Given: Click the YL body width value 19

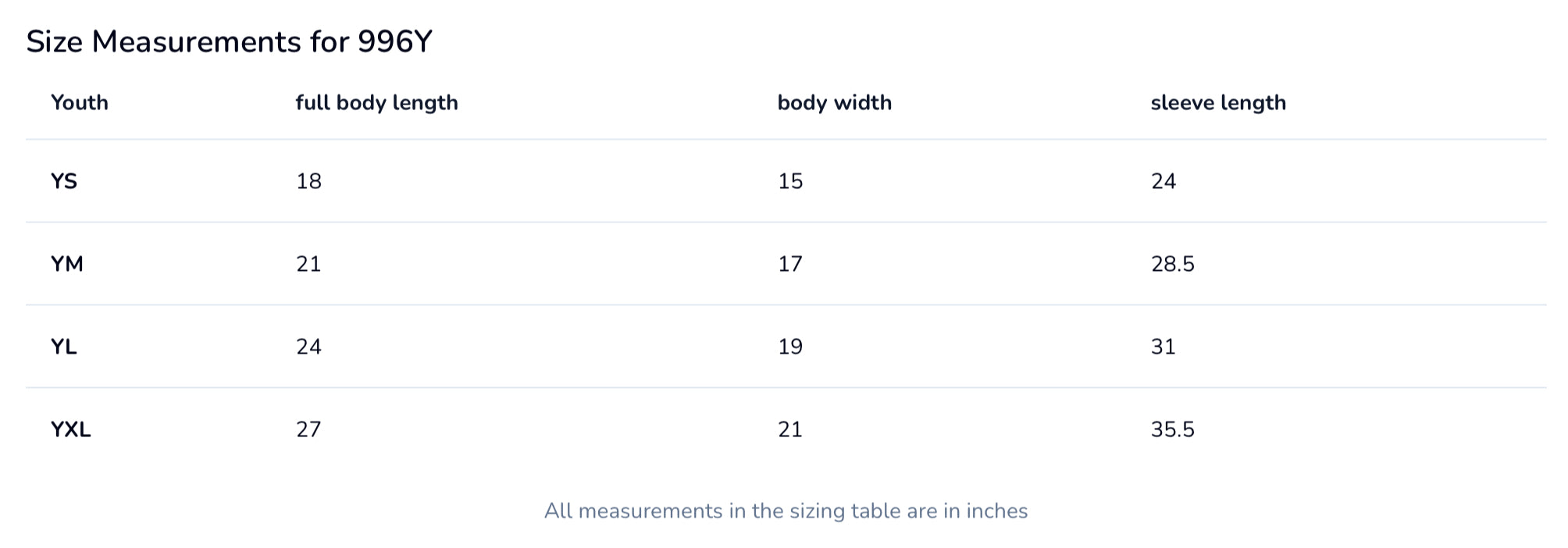Looking at the screenshot, I should (x=790, y=347).
